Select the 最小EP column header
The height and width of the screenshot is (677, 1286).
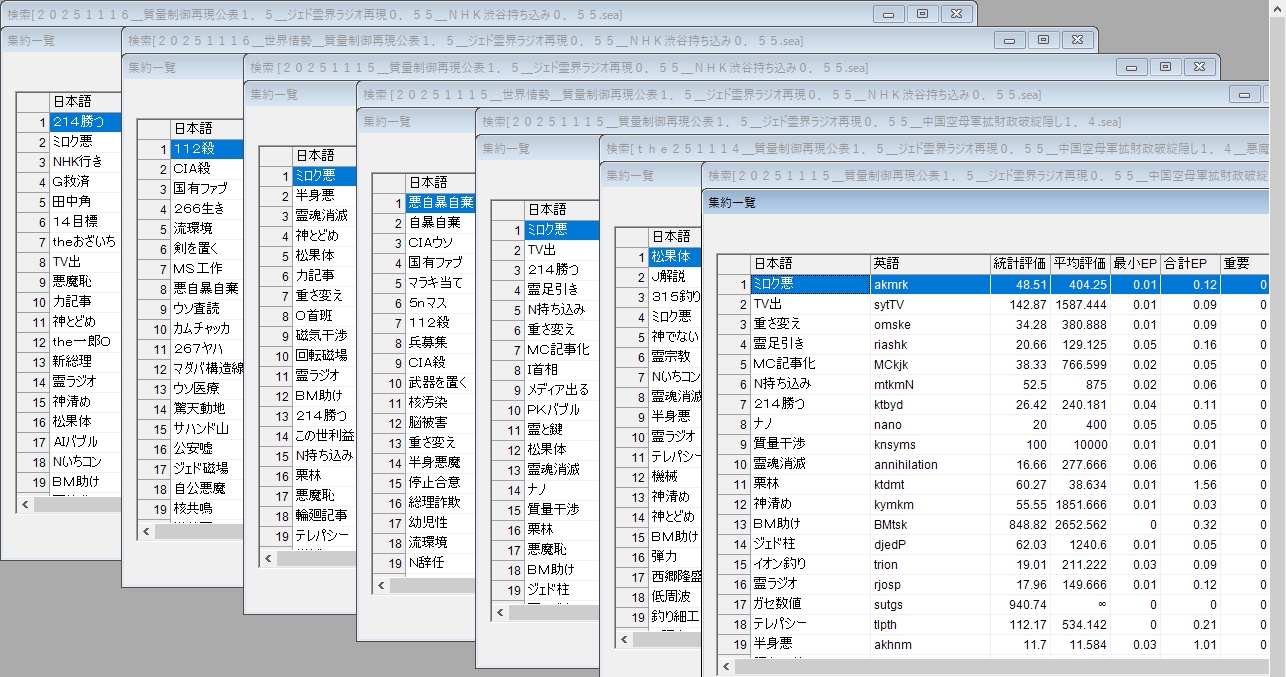click(x=1135, y=264)
